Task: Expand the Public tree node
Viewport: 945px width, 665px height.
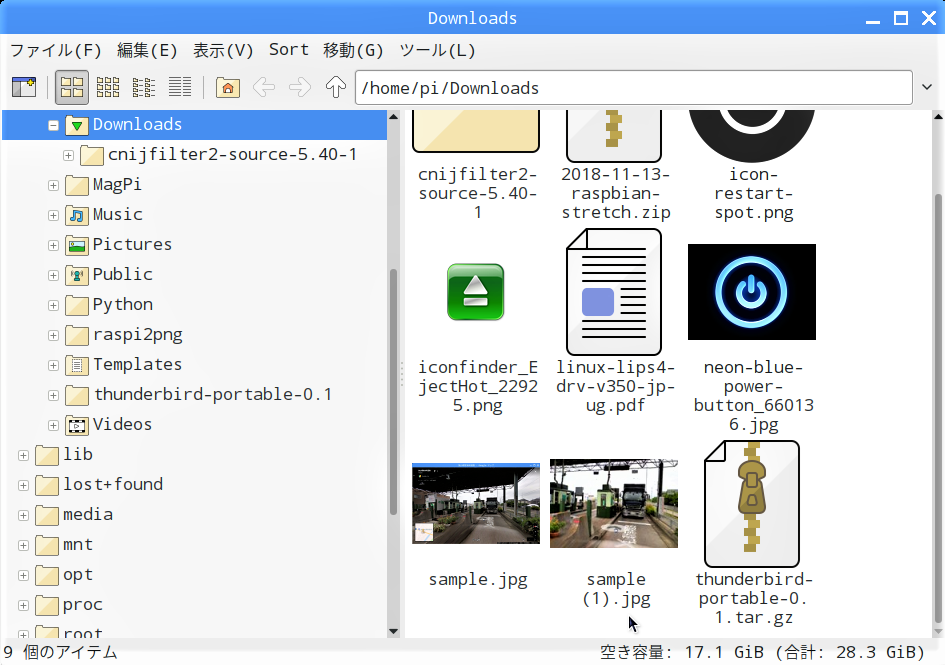Action: 53,276
